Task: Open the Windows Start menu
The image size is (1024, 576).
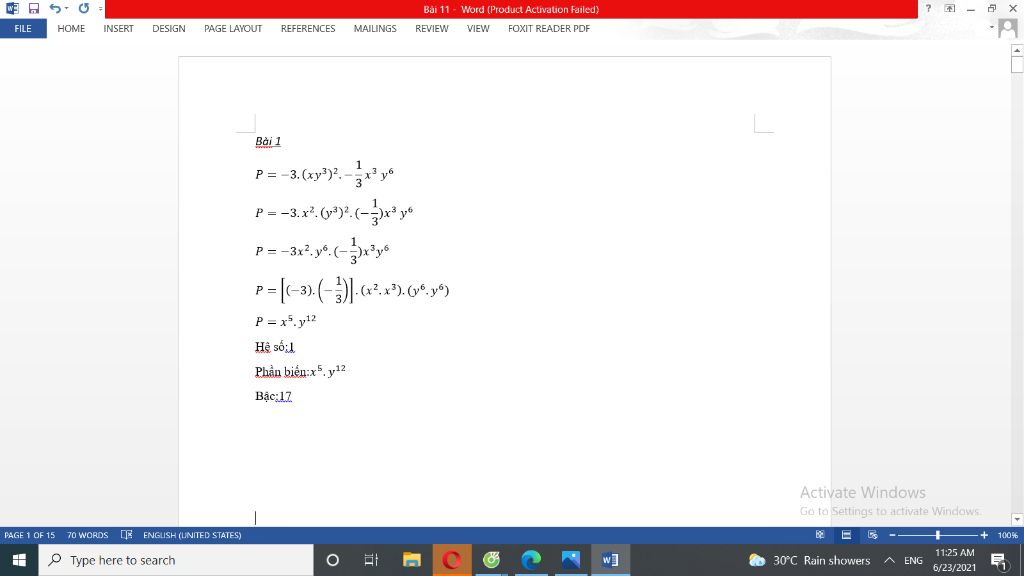Action: [19, 560]
